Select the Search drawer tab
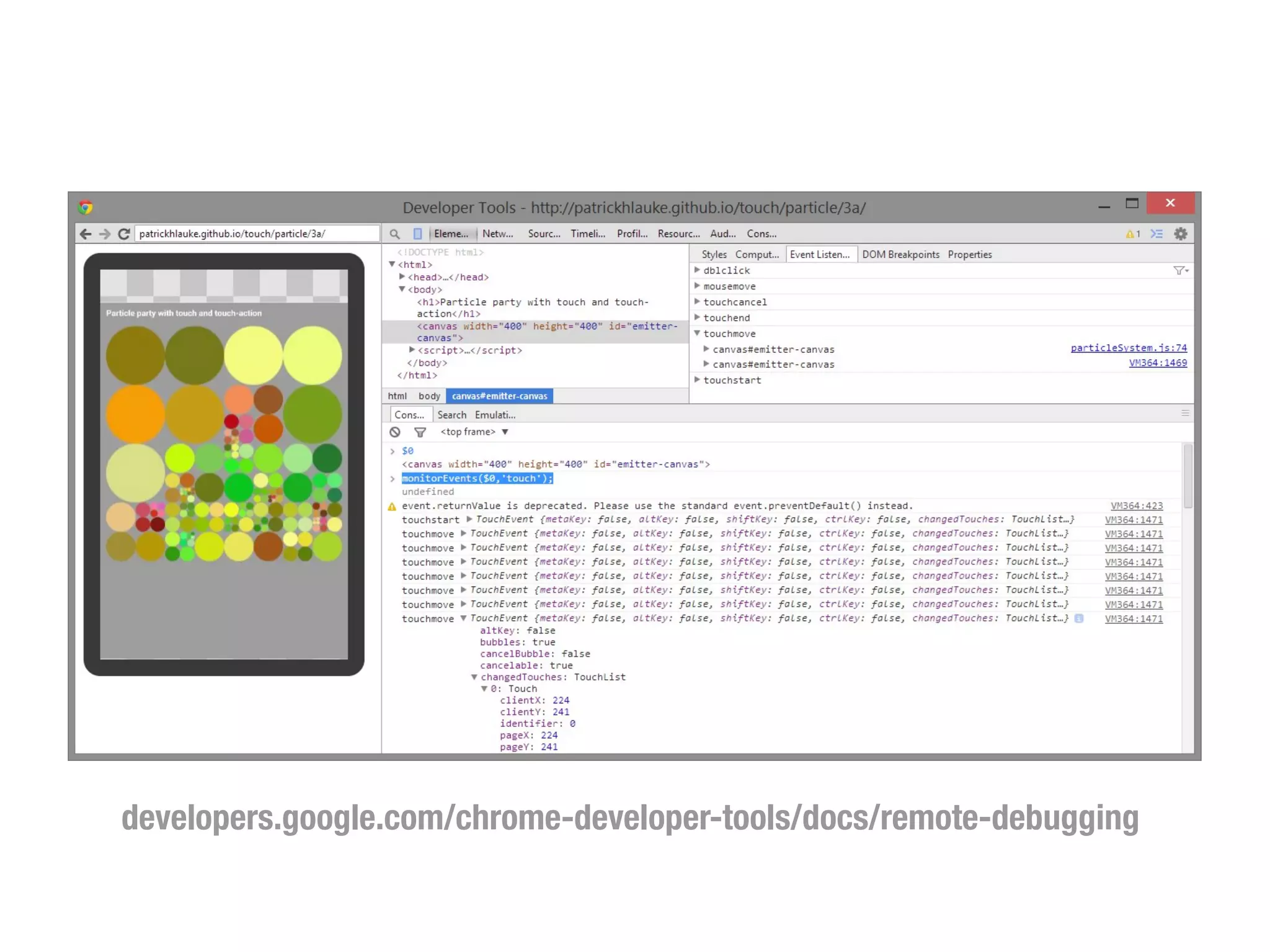The height and width of the screenshot is (952, 1270). [x=451, y=415]
